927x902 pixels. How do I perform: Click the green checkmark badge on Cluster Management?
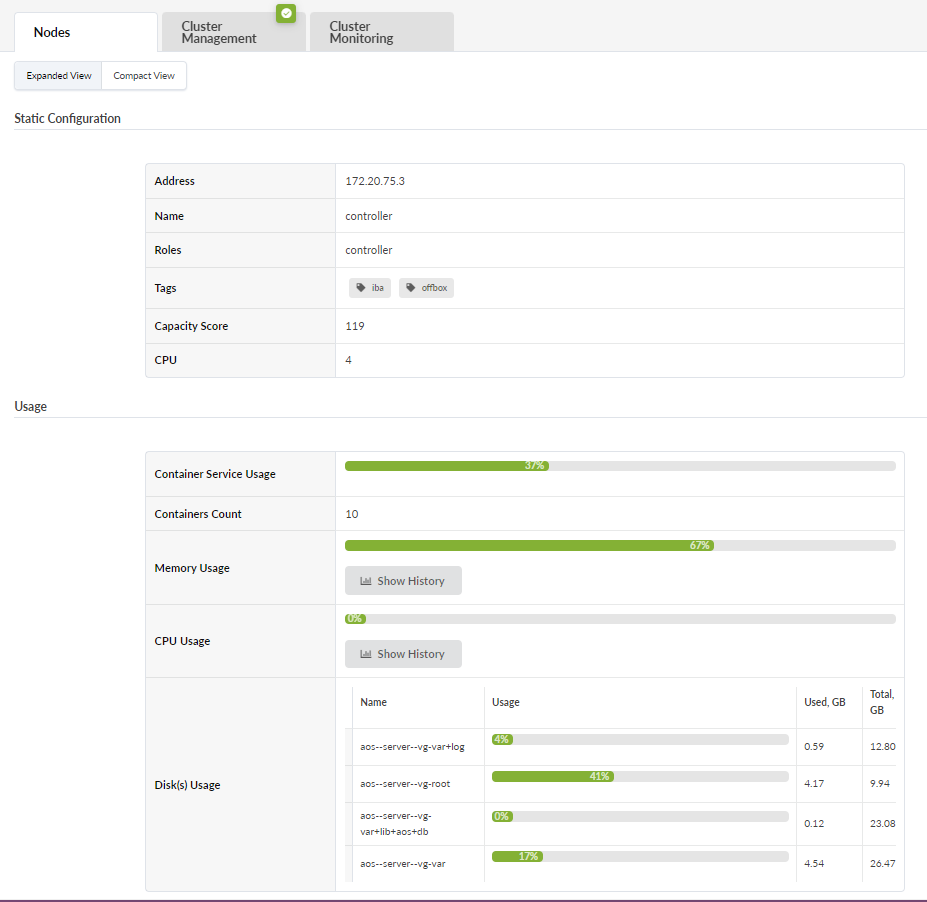(286, 13)
